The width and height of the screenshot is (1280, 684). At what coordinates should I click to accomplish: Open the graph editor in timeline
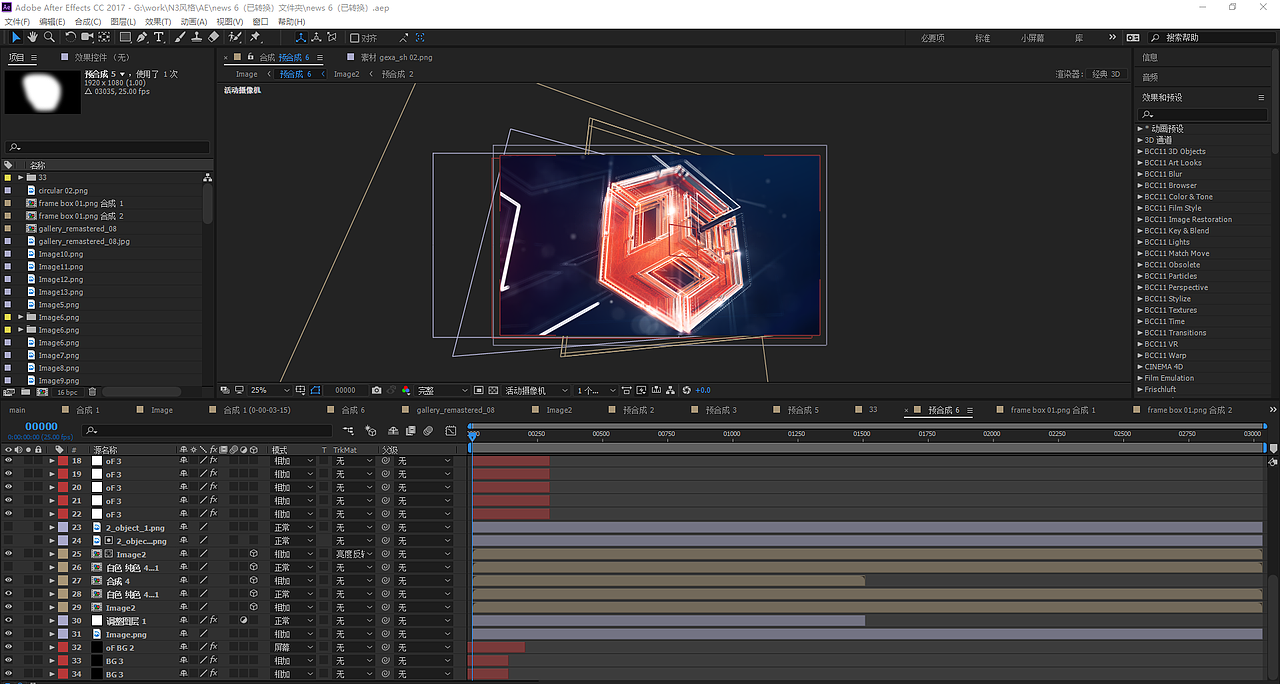(450, 430)
